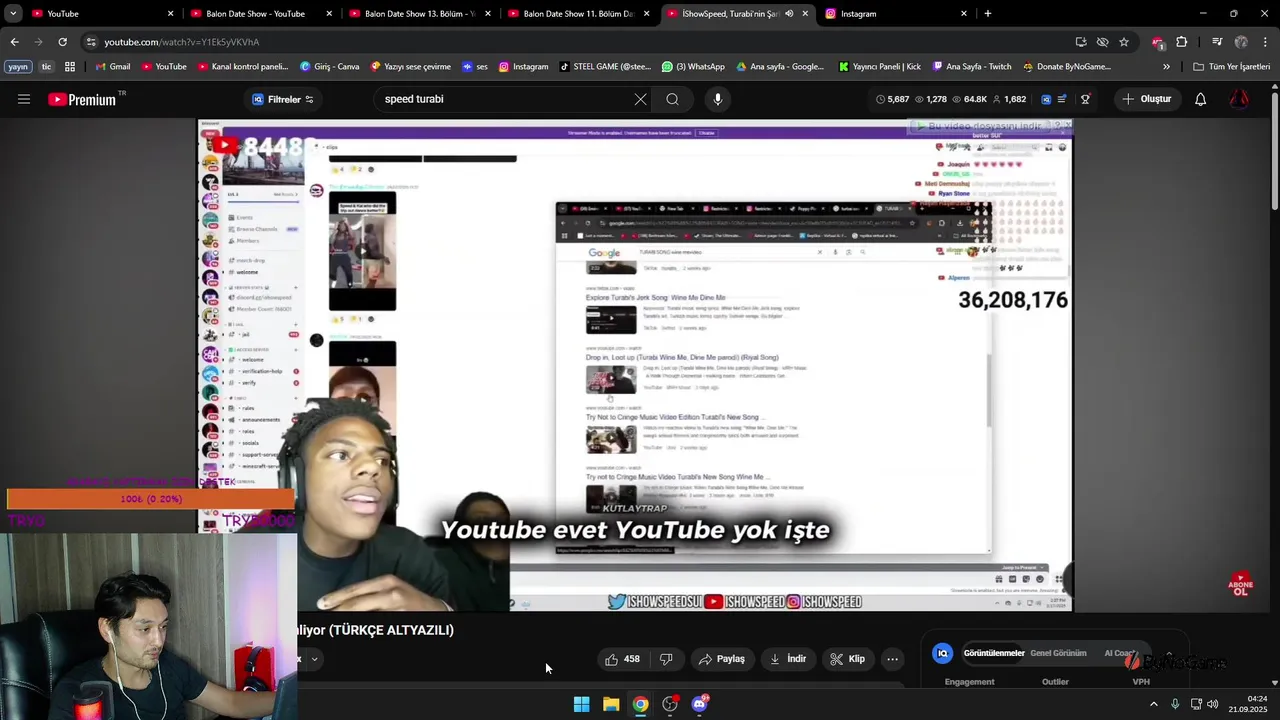
Task: Run the search with the magnifier icon
Action: (x=672, y=99)
